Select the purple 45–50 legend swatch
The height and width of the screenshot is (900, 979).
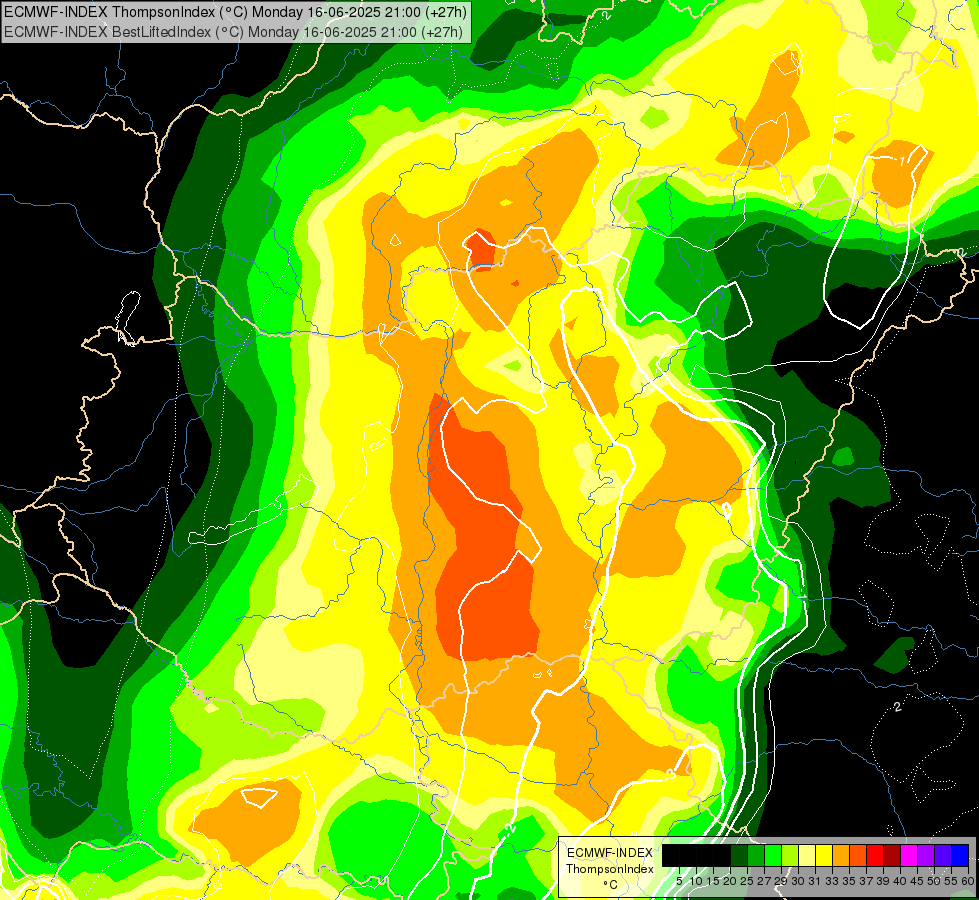pyautogui.click(x=926, y=855)
